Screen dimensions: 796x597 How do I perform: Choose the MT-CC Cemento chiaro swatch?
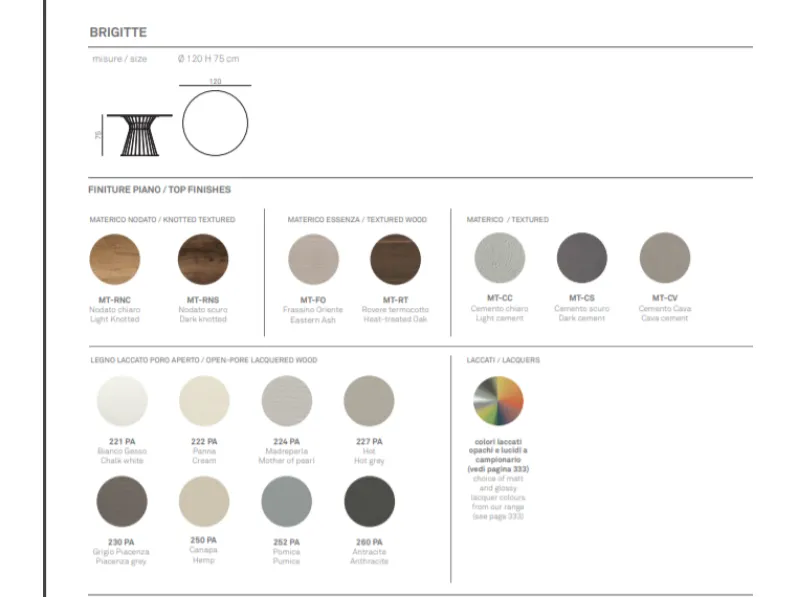pyautogui.click(x=500, y=258)
